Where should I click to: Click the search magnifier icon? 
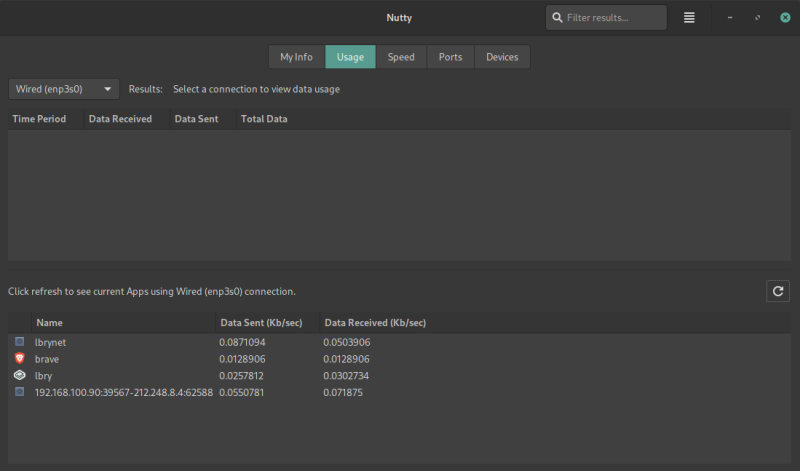click(x=557, y=17)
